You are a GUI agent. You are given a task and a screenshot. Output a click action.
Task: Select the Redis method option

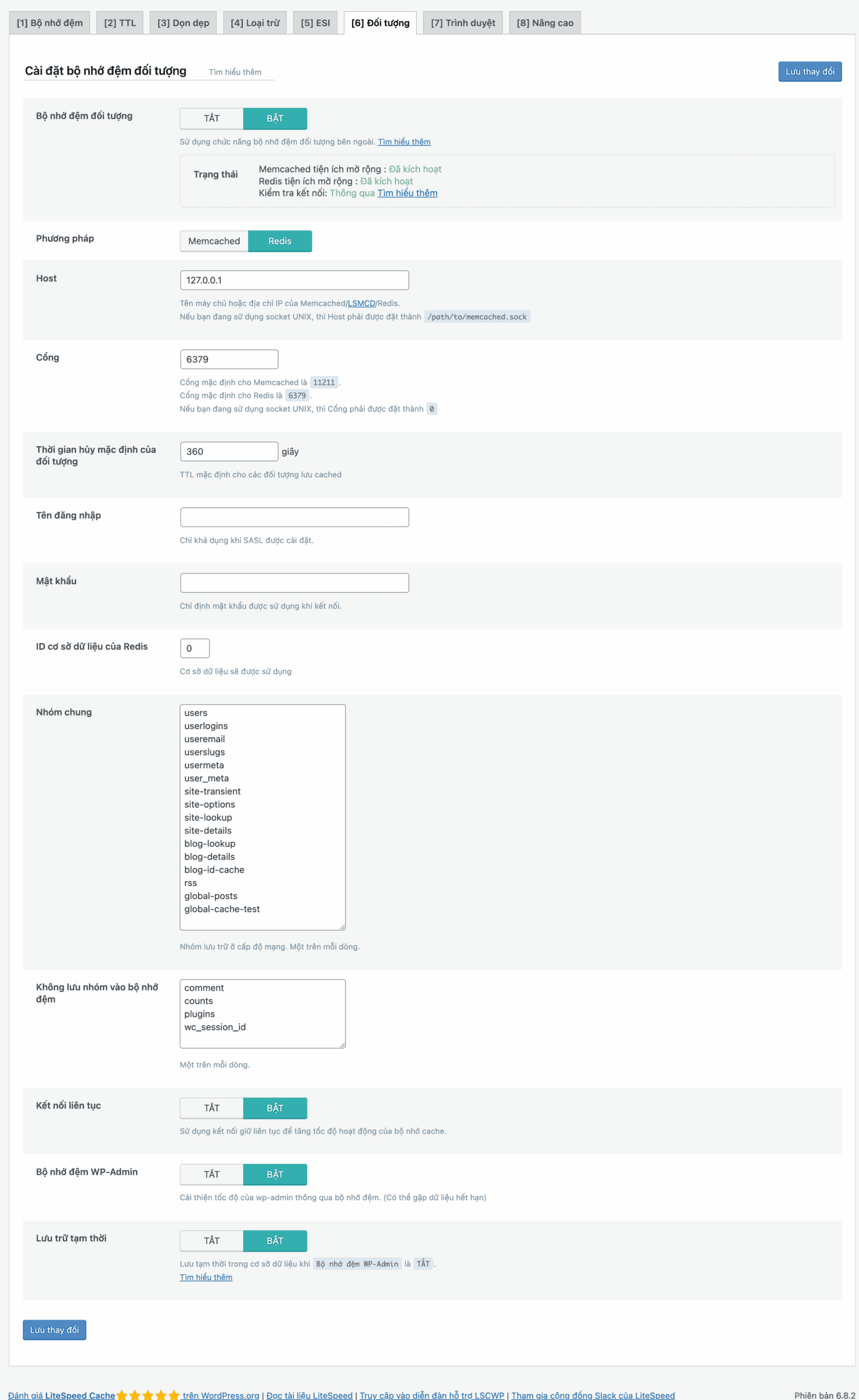point(279,241)
